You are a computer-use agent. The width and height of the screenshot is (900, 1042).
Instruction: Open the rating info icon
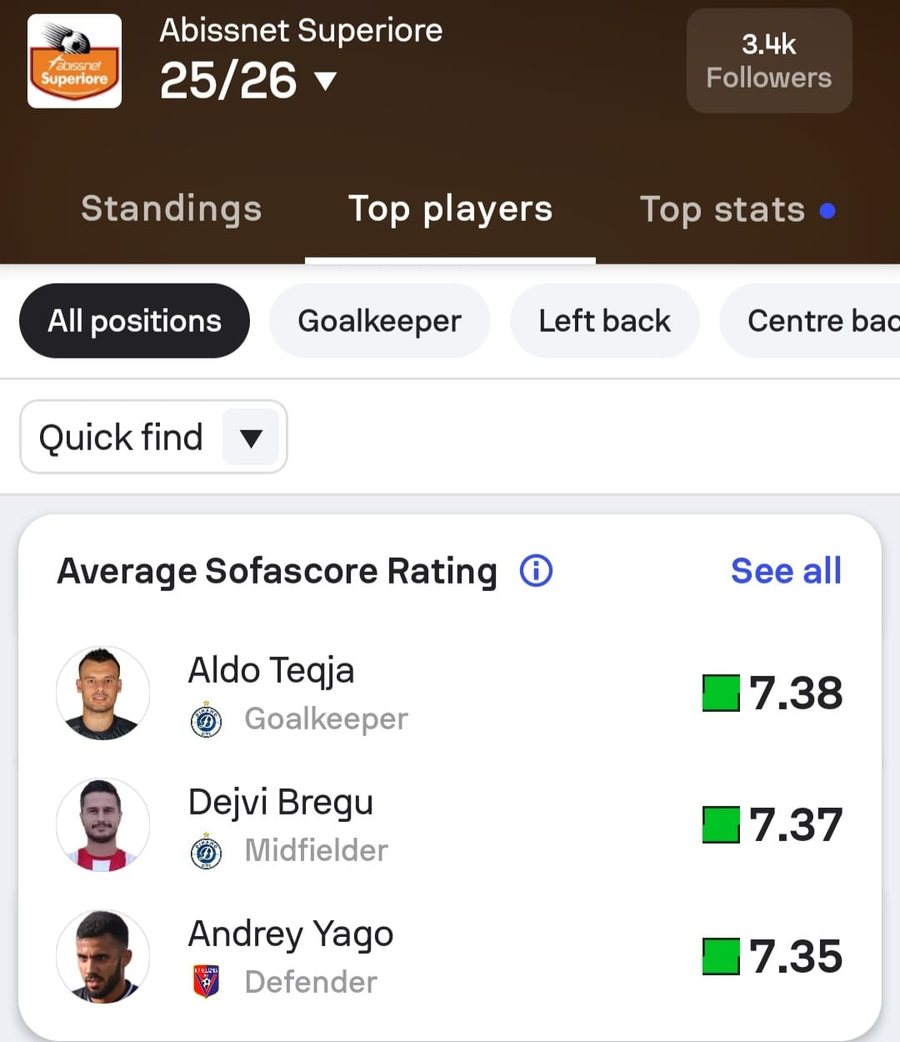tap(536, 571)
